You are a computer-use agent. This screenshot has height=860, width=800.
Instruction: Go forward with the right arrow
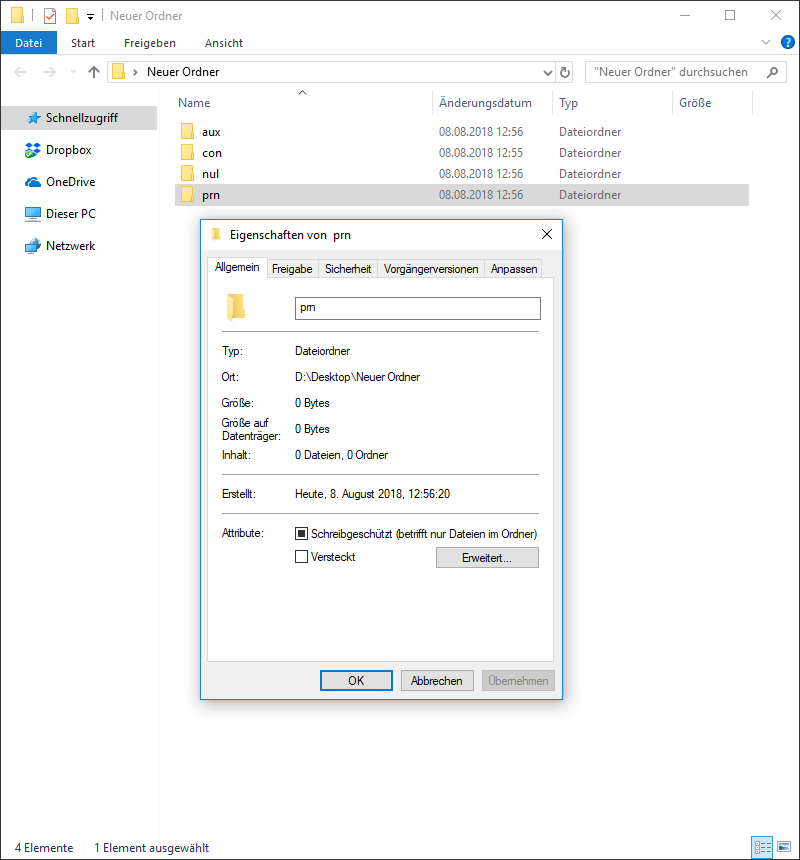tap(50, 72)
